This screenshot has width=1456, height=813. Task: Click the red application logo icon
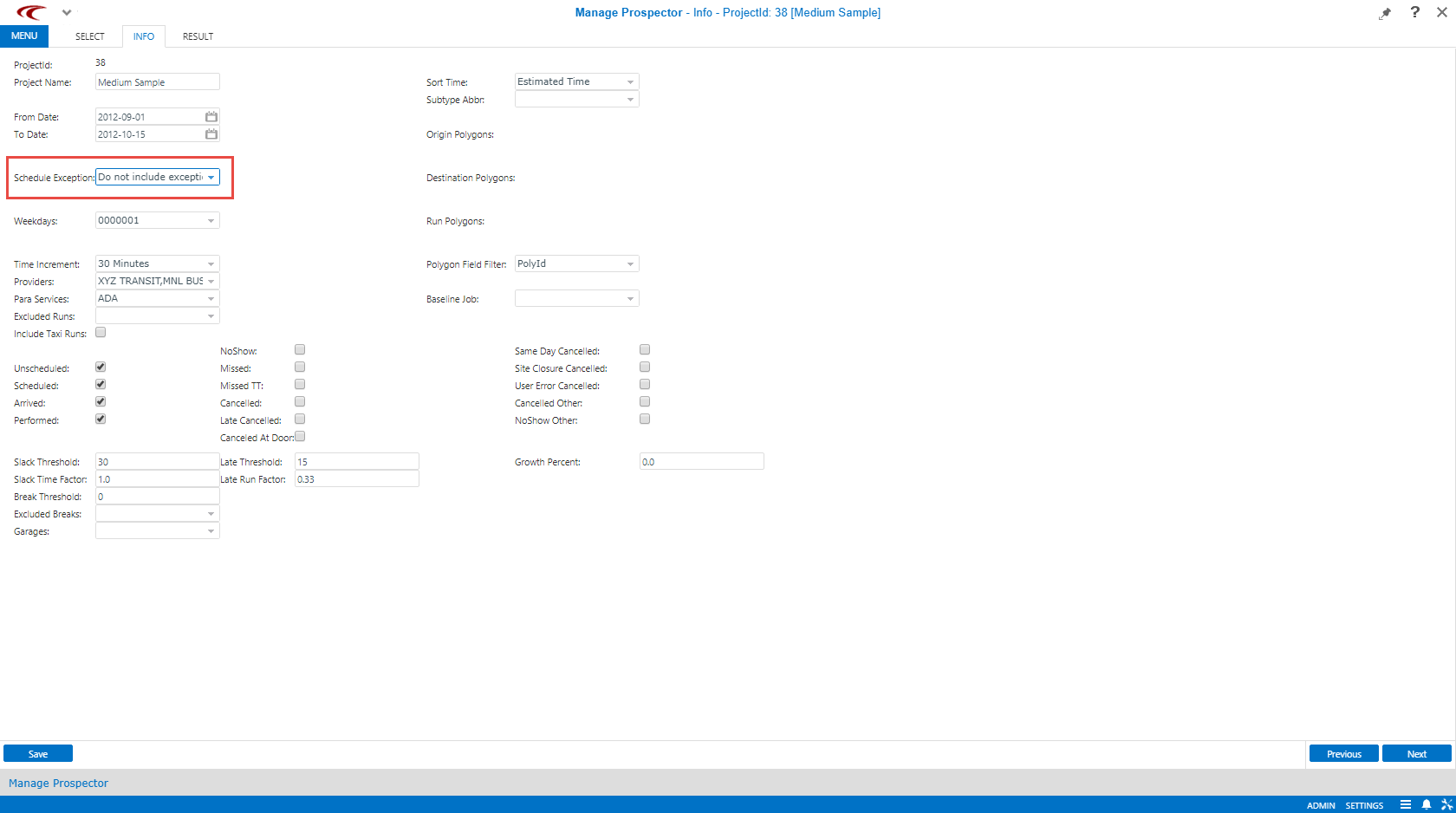[x=31, y=13]
